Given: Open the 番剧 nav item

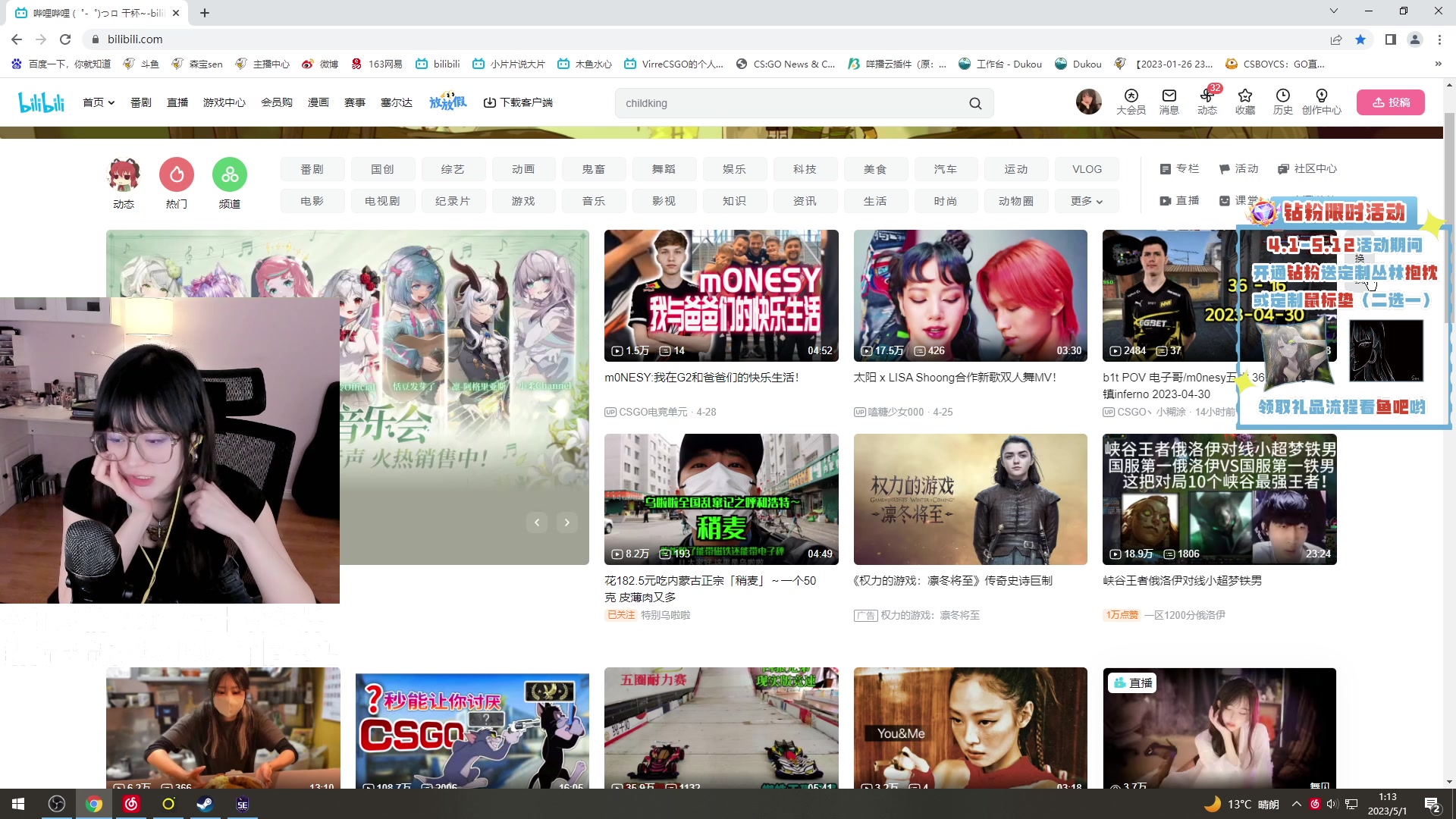Looking at the screenshot, I should [141, 102].
